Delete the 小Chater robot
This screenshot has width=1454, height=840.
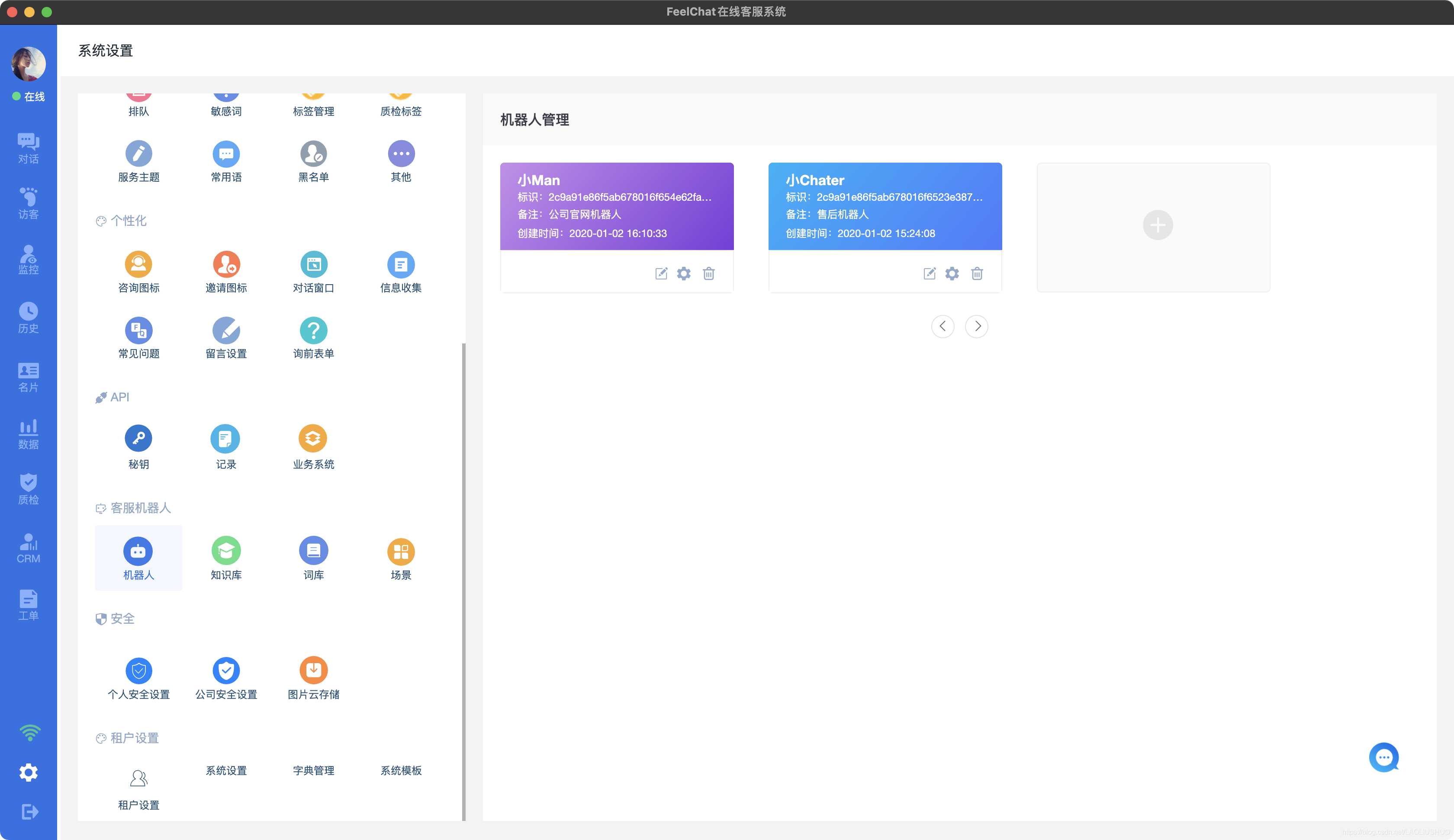point(977,273)
